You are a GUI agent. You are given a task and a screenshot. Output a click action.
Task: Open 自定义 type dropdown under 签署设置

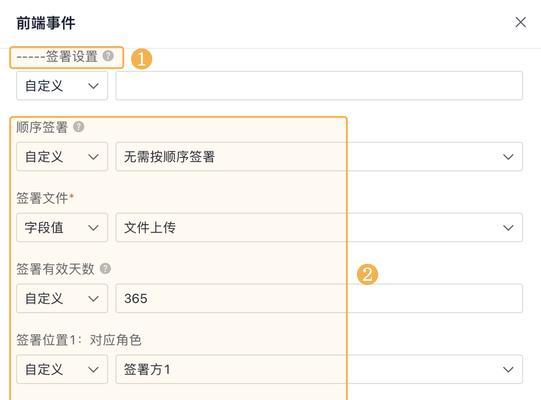(x=62, y=86)
